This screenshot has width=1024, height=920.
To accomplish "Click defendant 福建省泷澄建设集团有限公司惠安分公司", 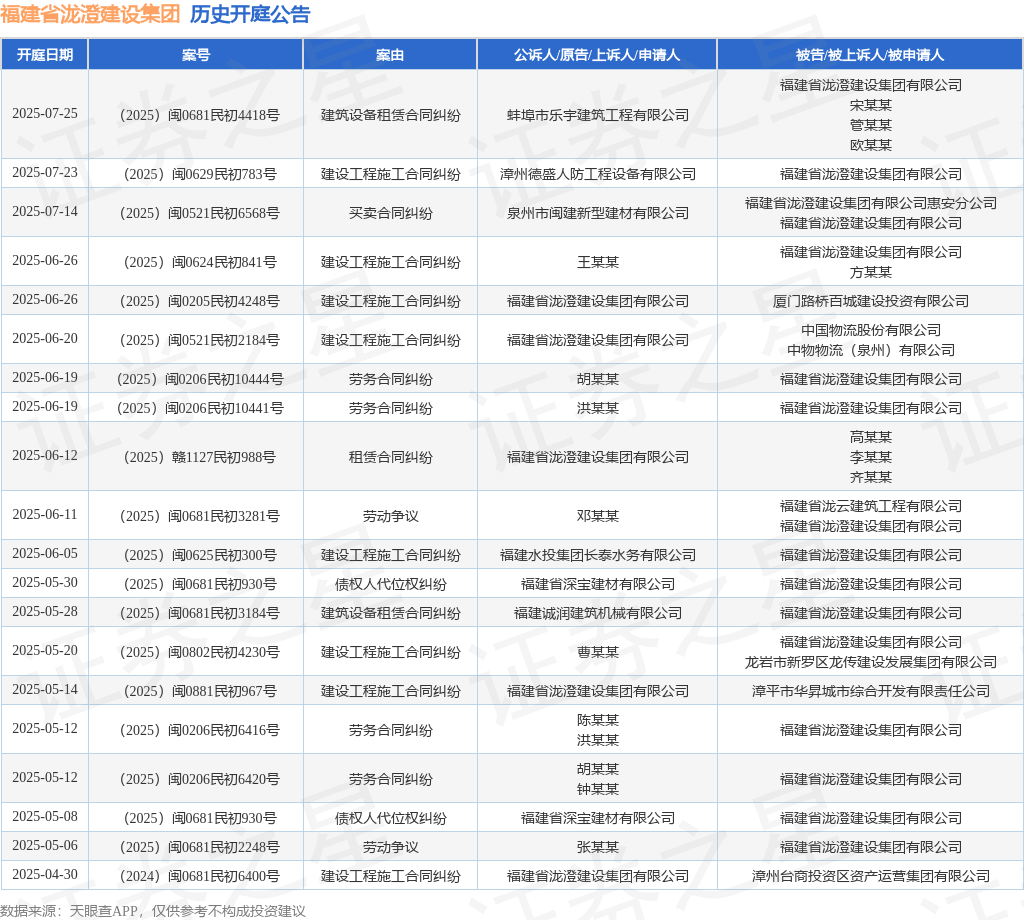I will [871, 203].
